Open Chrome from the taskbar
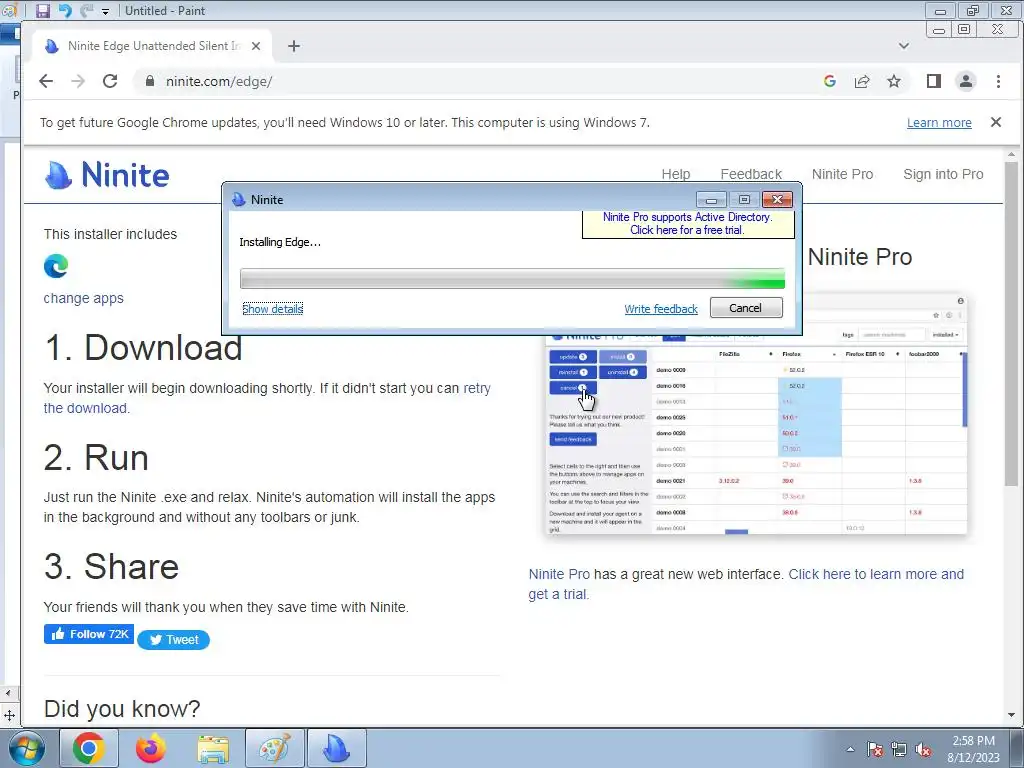 88,748
